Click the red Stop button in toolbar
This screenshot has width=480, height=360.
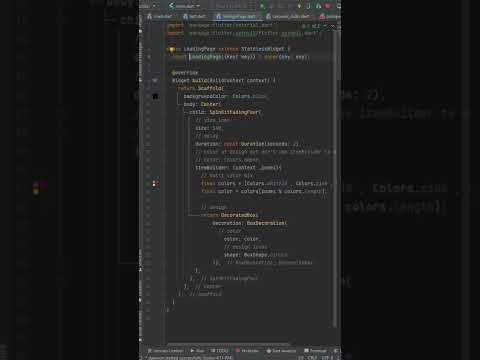328,6
